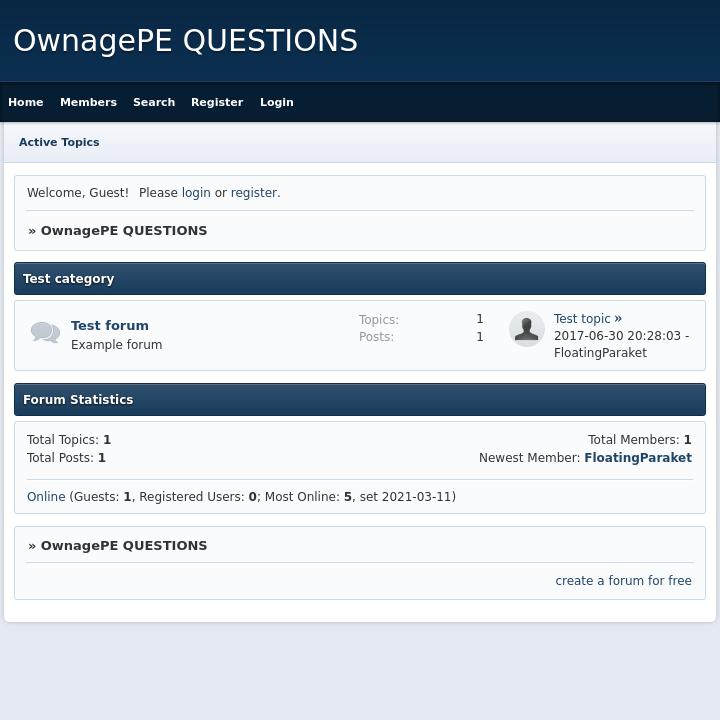Open the Online users link

pos(46,497)
